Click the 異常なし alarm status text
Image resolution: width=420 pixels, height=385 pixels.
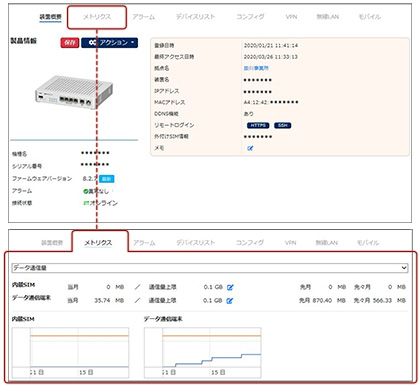[x=99, y=191]
